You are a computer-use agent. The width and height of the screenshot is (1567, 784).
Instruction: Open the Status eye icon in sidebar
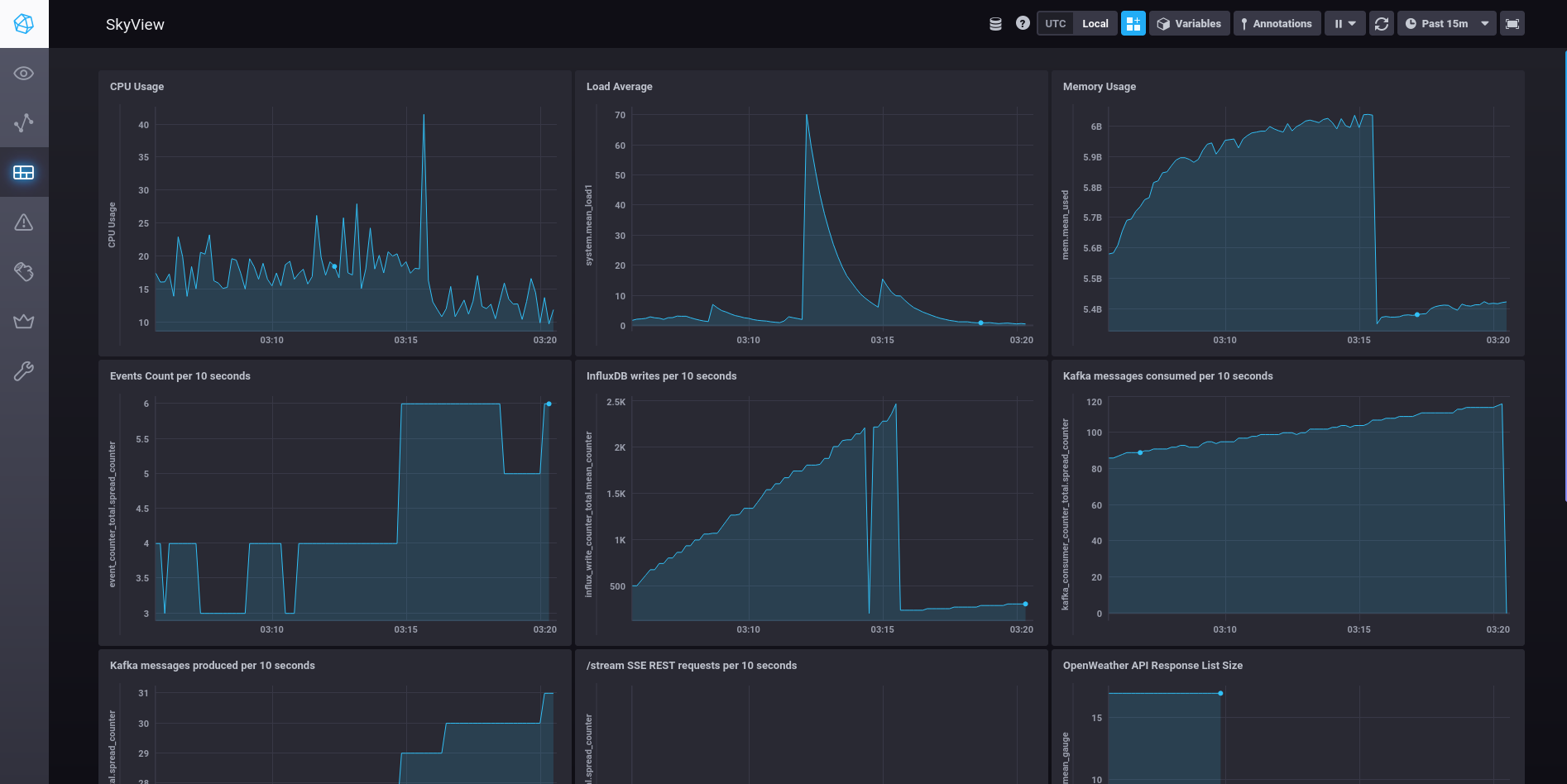click(x=24, y=74)
